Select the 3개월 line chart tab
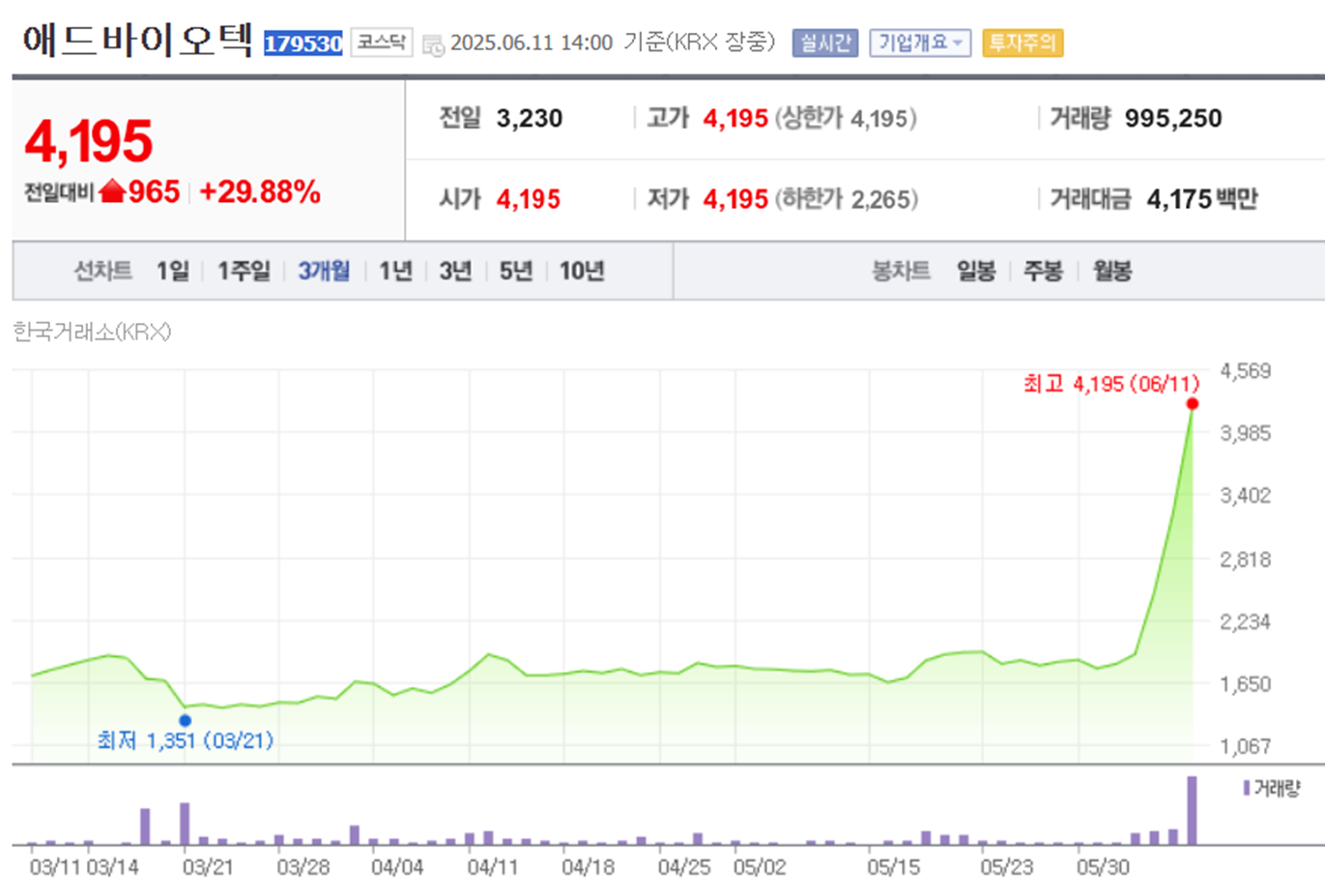Viewport: 1325px width, 896px height. click(x=324, y=271)
